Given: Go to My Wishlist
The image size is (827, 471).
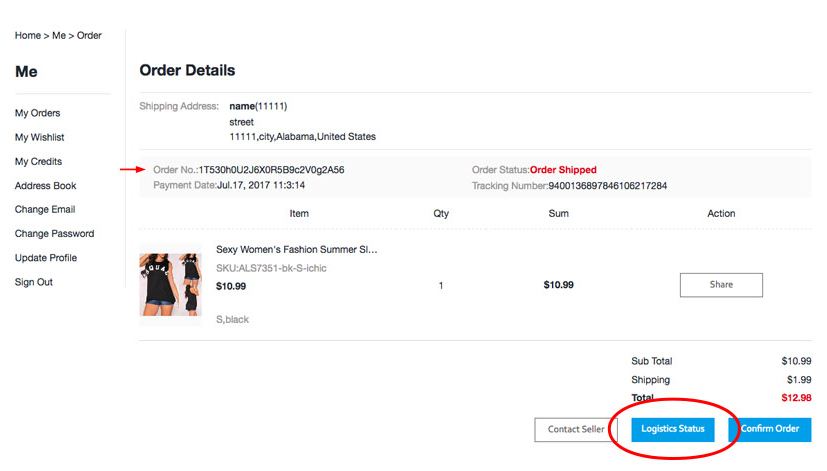Looking at the screenshot, I should pyautogui.click(x=40, y=137).
